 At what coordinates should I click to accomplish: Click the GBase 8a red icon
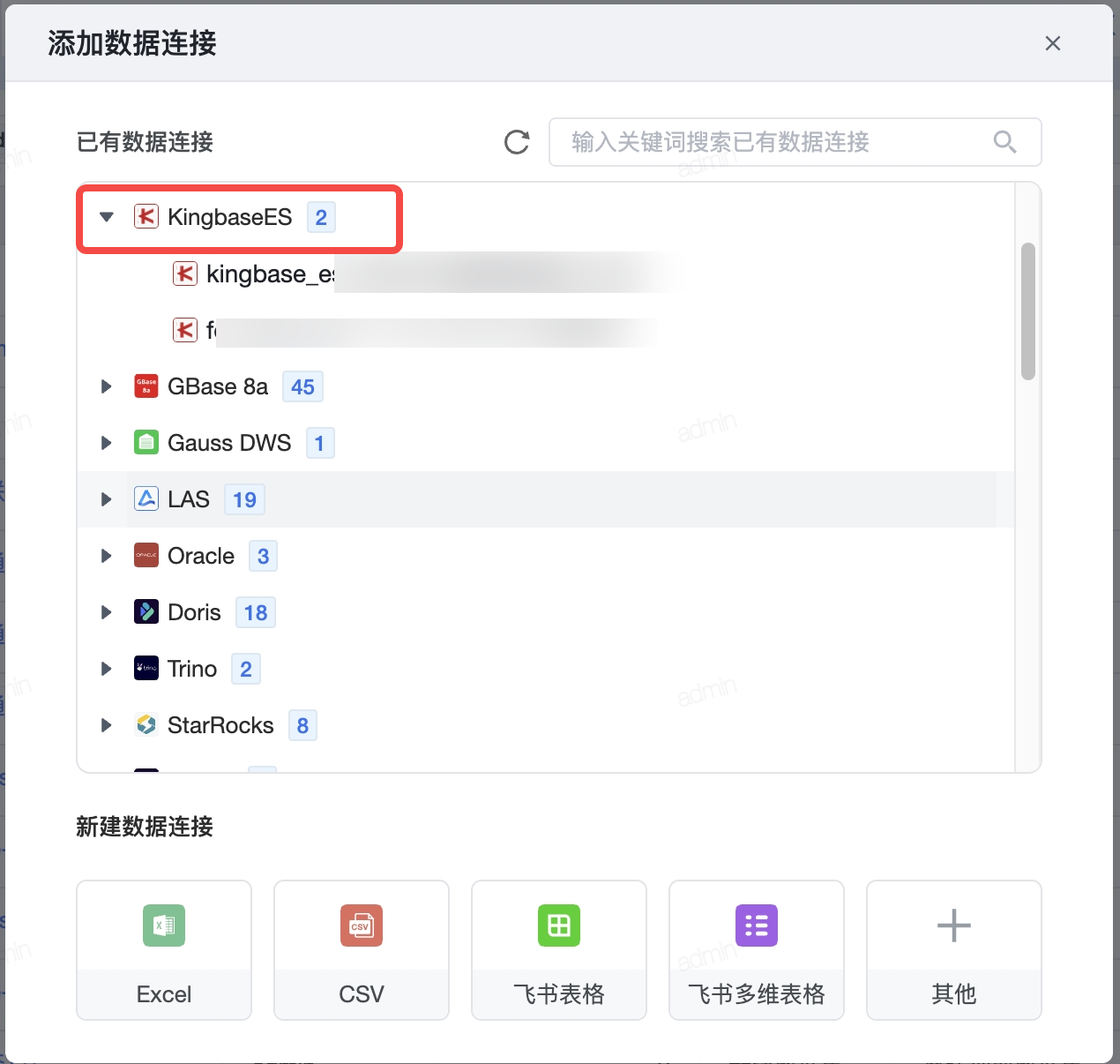[146, 386]
